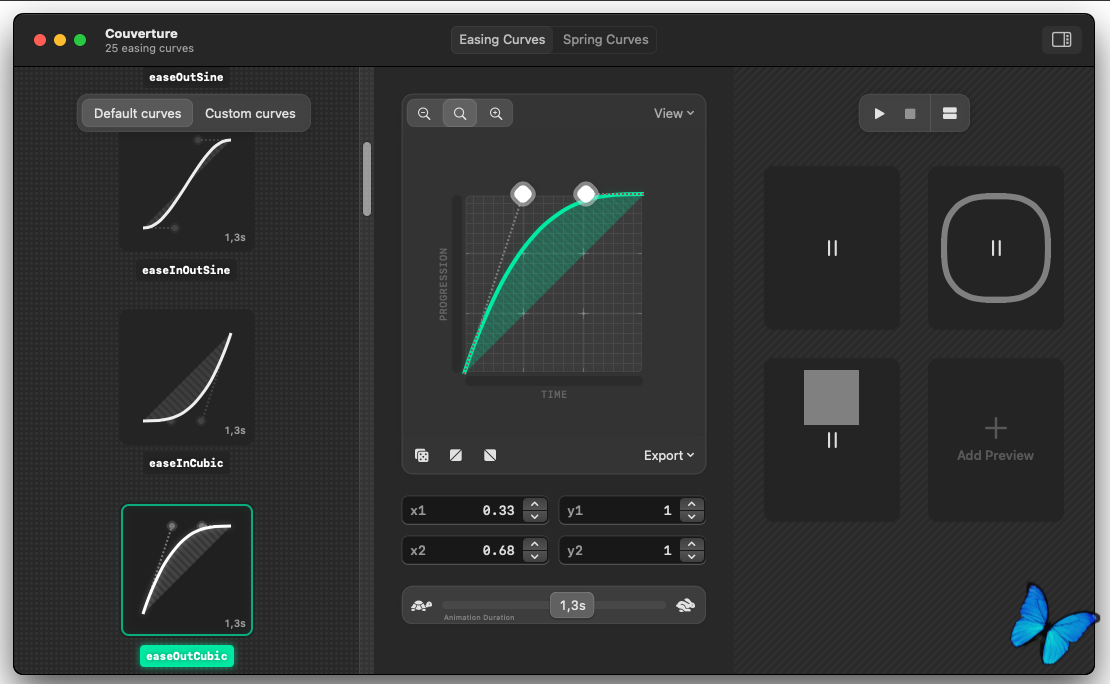Click the rabbit fast duration icon
1110x684 pixels.
[x=686, y=605]
